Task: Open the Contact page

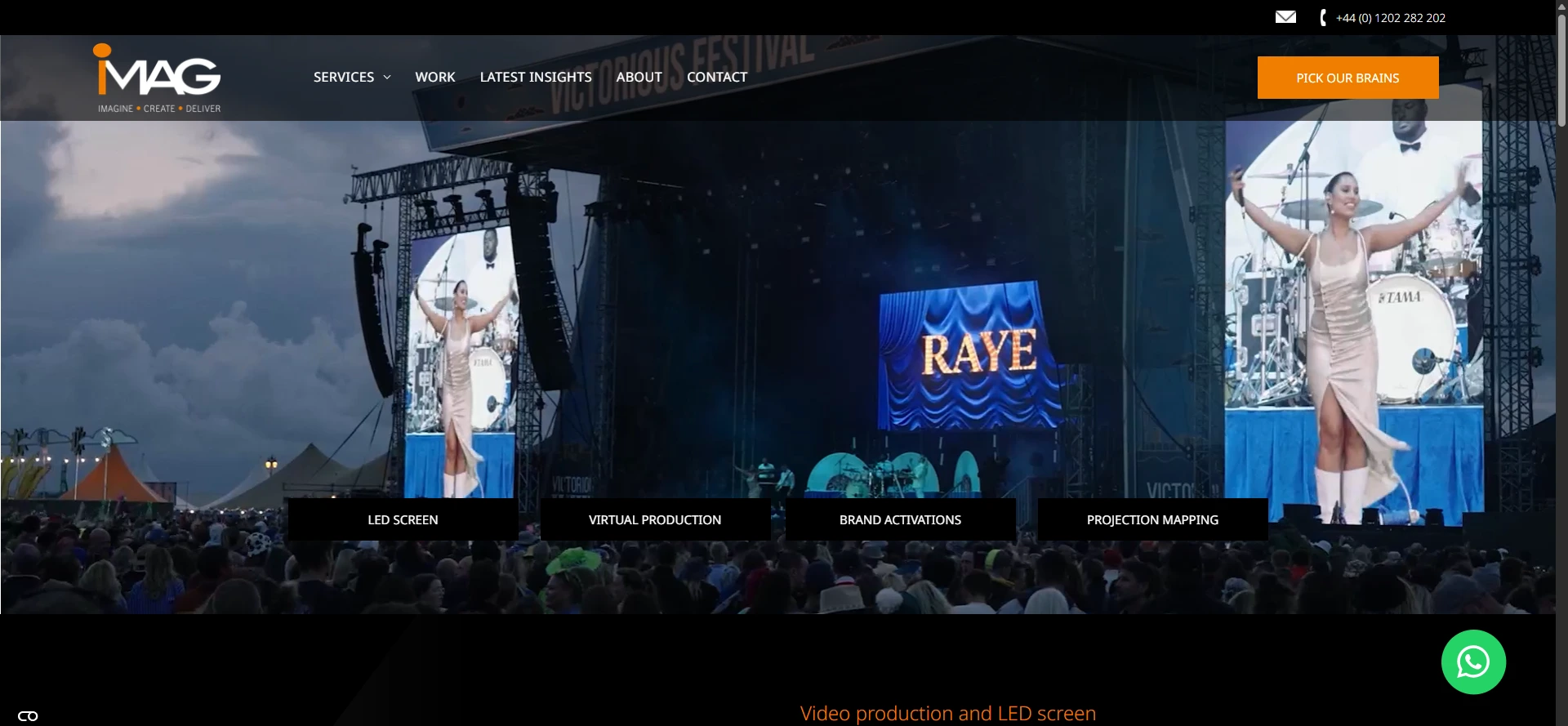Action: click(x=717, y=77)
